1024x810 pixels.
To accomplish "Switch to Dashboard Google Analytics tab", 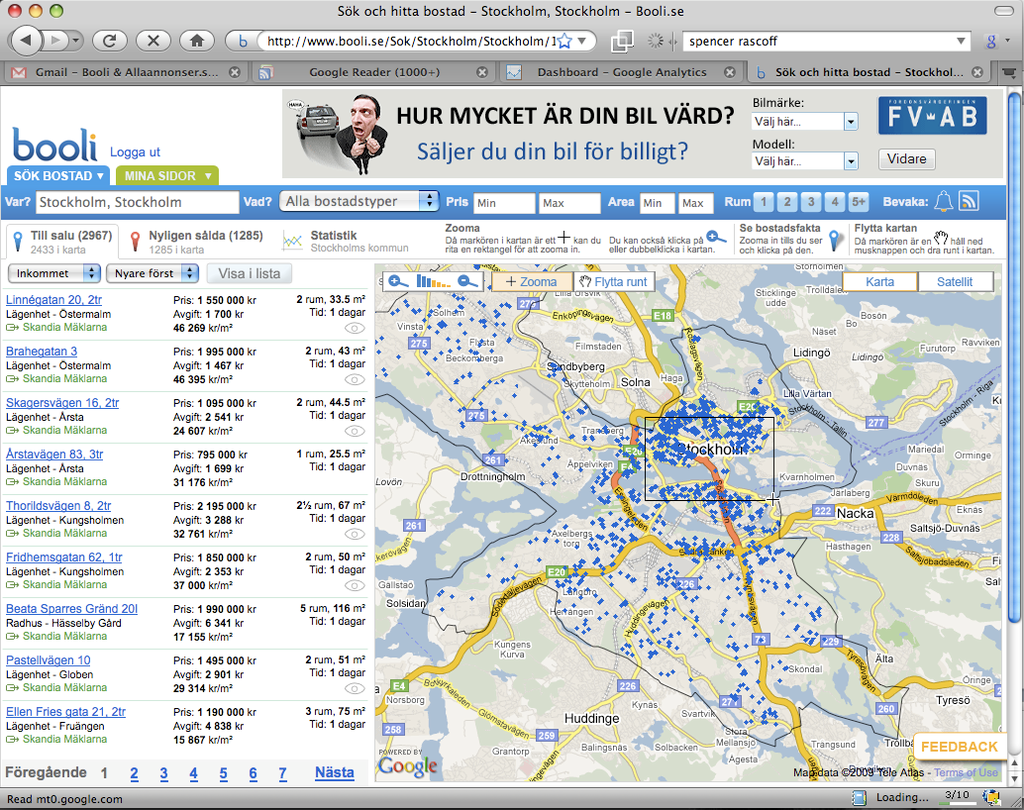I will [x=621, y=72].
